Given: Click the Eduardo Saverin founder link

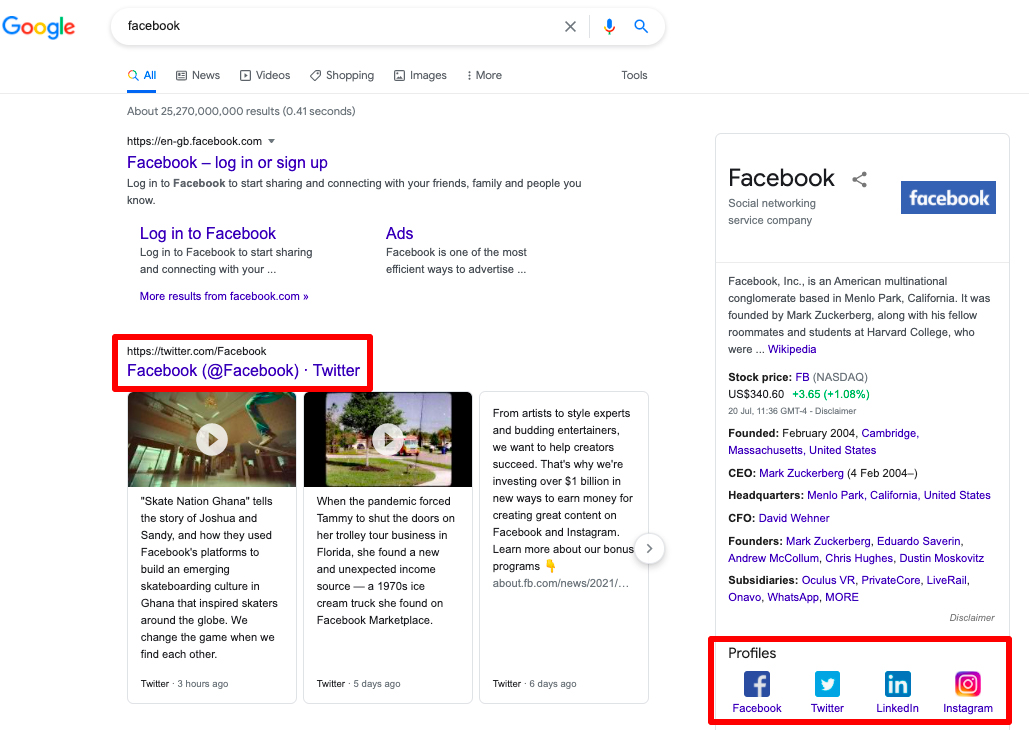Looking at the screenshot, I should point(919,541).
